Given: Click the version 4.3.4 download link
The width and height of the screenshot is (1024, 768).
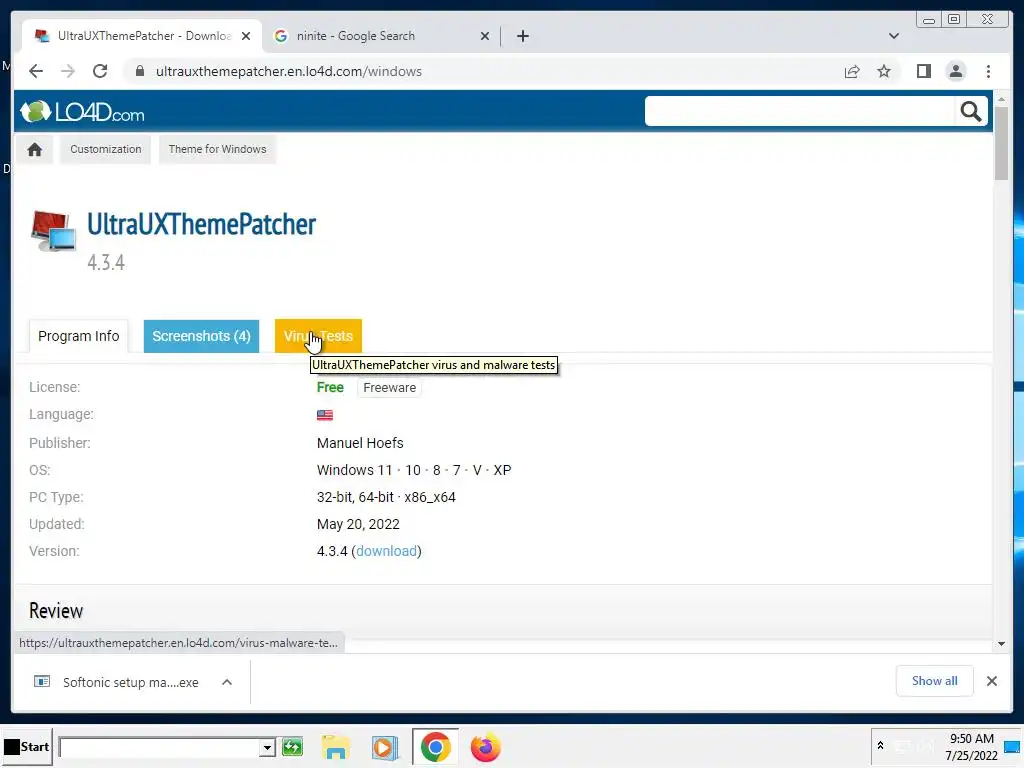Looking at the screenshot, I should tap(386, 551).
